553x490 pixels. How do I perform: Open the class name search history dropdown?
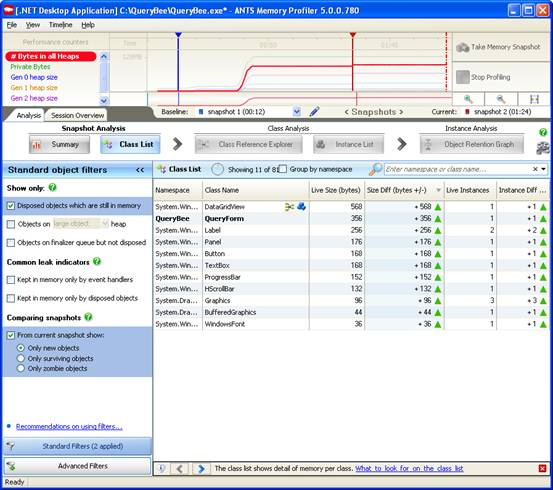click(x=544, y=169)
